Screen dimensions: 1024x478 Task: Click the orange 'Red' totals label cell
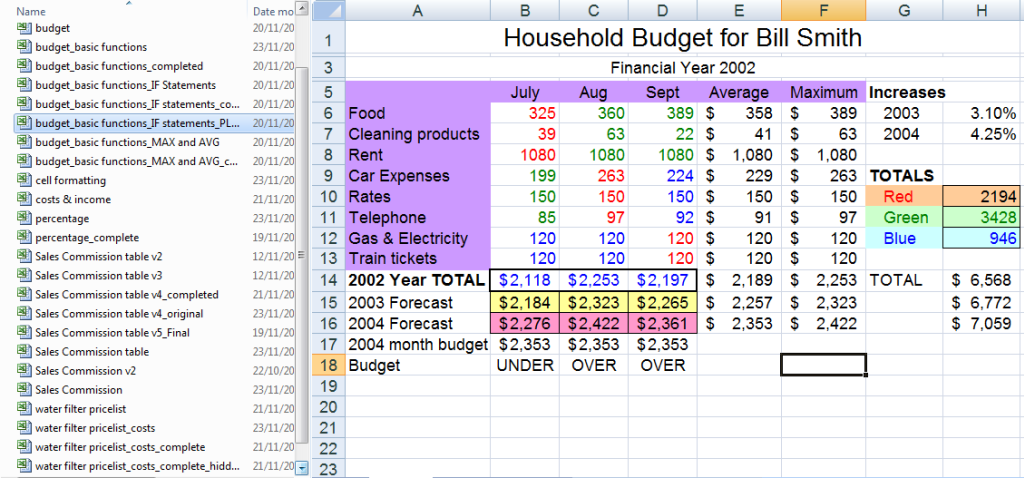click(904, 197)
